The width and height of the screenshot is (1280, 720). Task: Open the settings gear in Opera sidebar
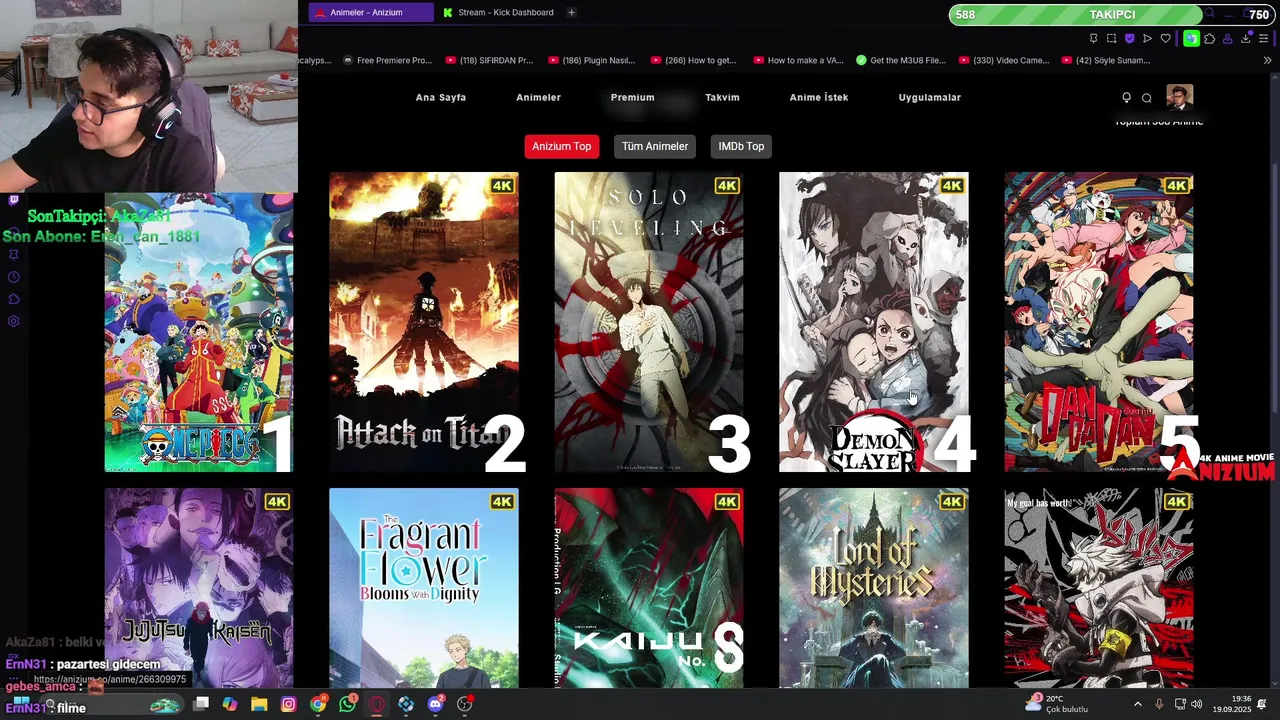[14, 321]
